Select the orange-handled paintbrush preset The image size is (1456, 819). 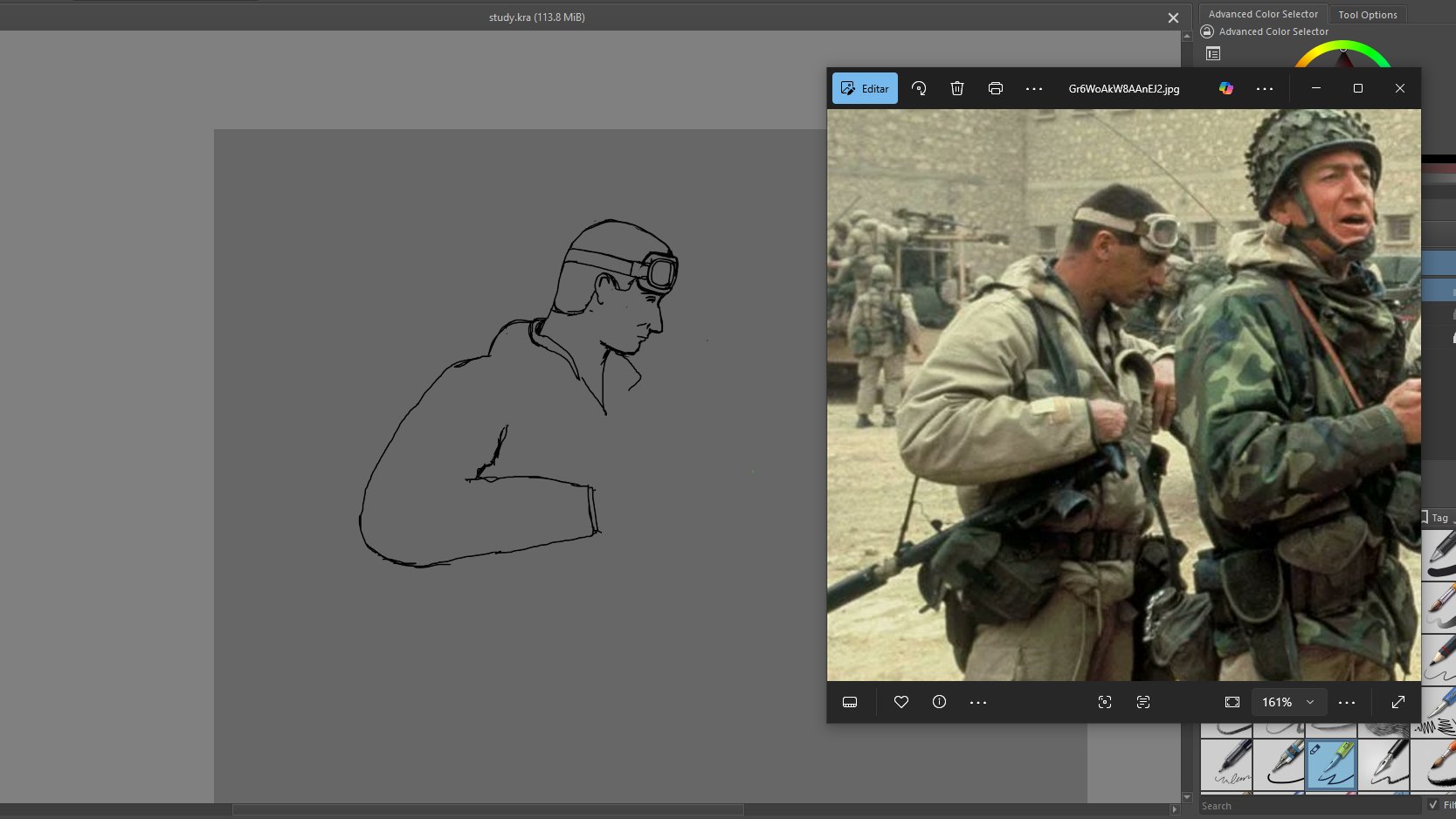[x=1434, y=763]
